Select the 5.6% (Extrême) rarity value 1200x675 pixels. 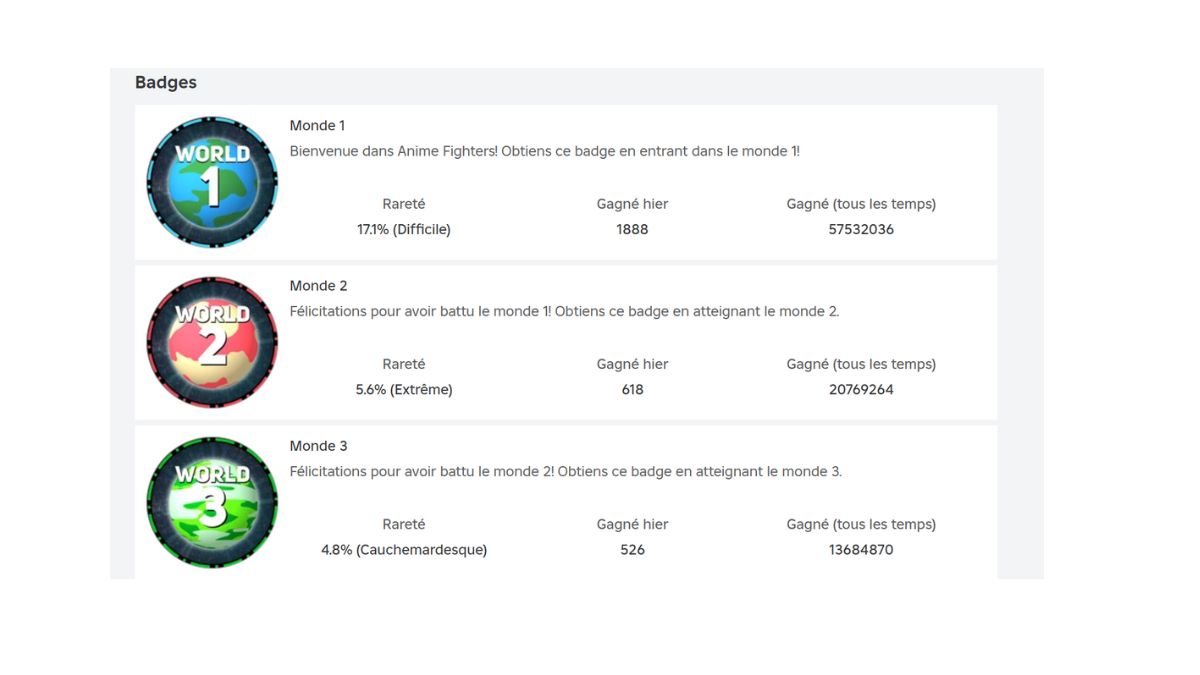tap(404, 389)
